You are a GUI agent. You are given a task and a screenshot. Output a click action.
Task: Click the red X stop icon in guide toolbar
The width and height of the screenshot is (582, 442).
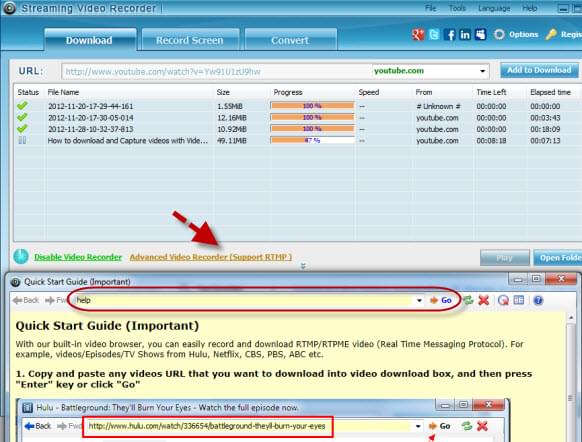pos(484,300)
